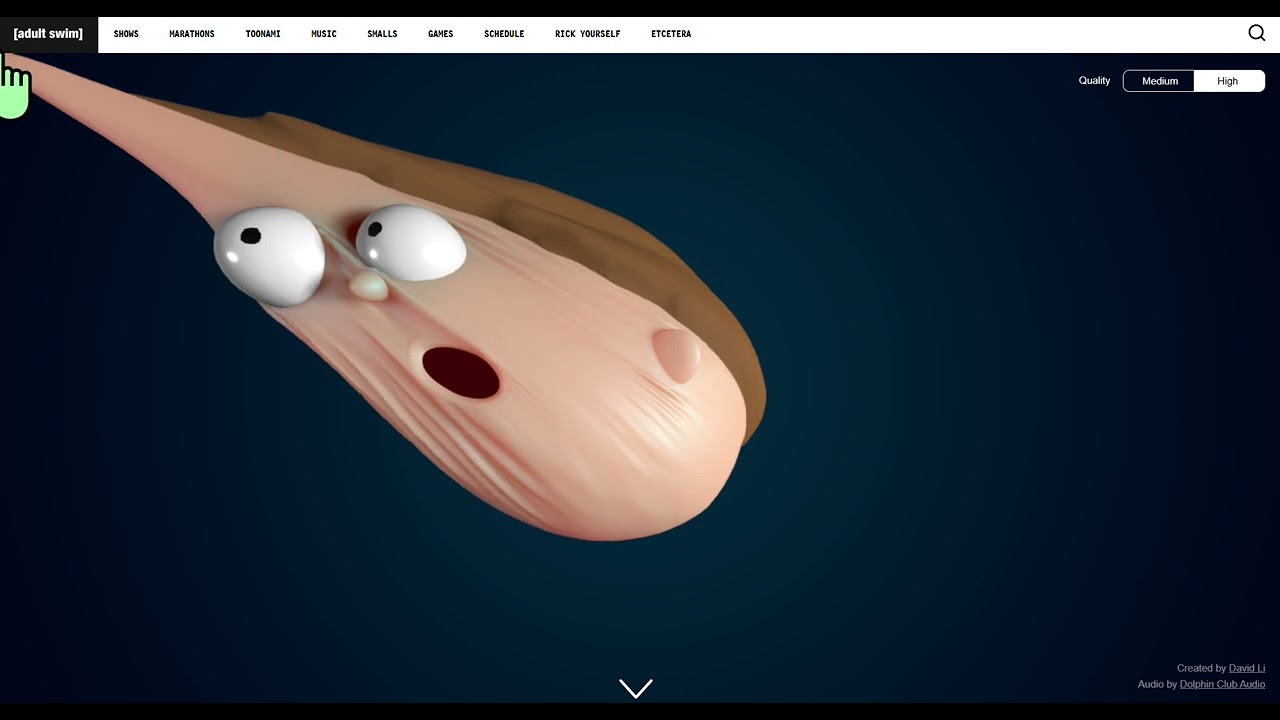Open Rick Yourself
This screenshot has height=720, width=1280.
point(588,34)
